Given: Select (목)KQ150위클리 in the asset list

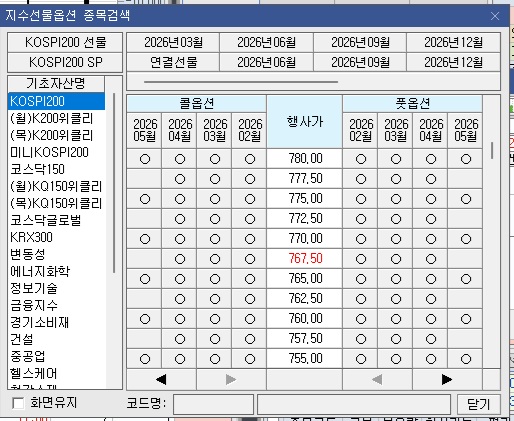Looking at the screenshot, I should pyautogui.click(x=56, y=203).
